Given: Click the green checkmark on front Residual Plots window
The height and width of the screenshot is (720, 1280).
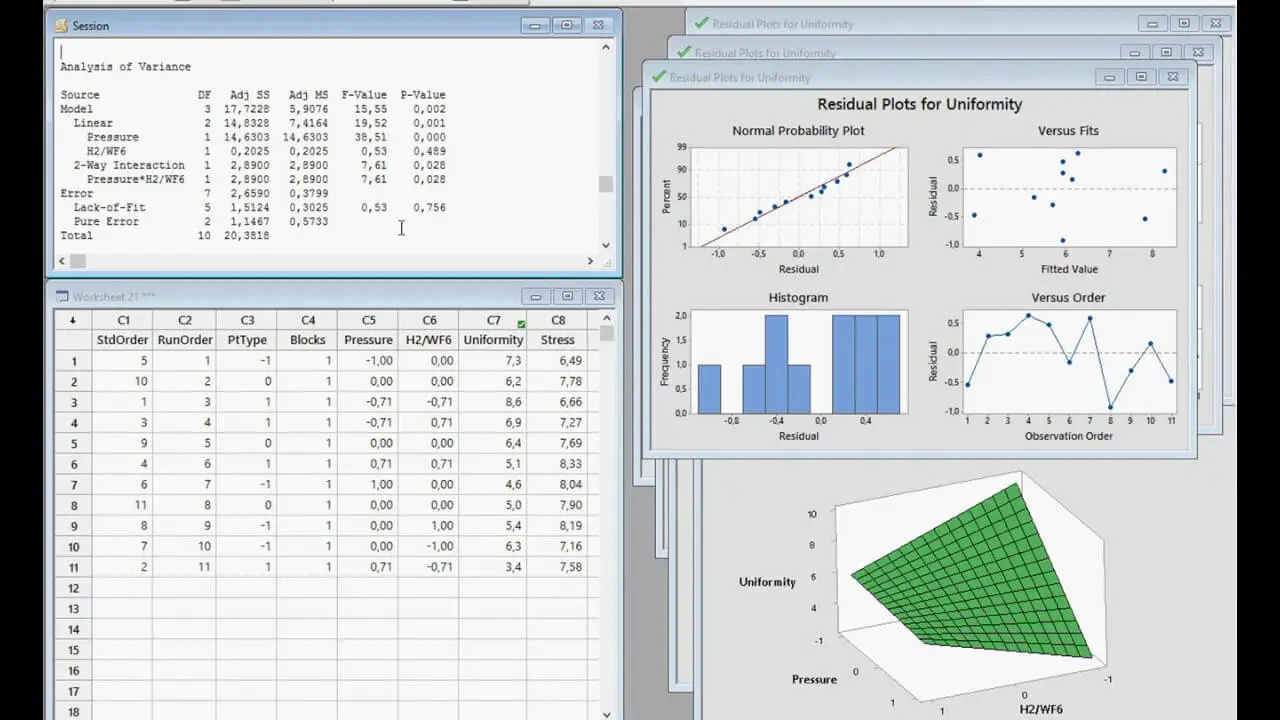Looking at the screenshot, I should (658, 76).
